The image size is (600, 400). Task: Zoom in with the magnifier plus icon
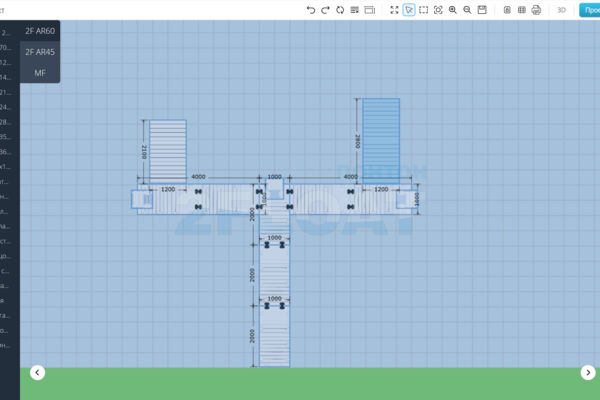pos(453,10)
